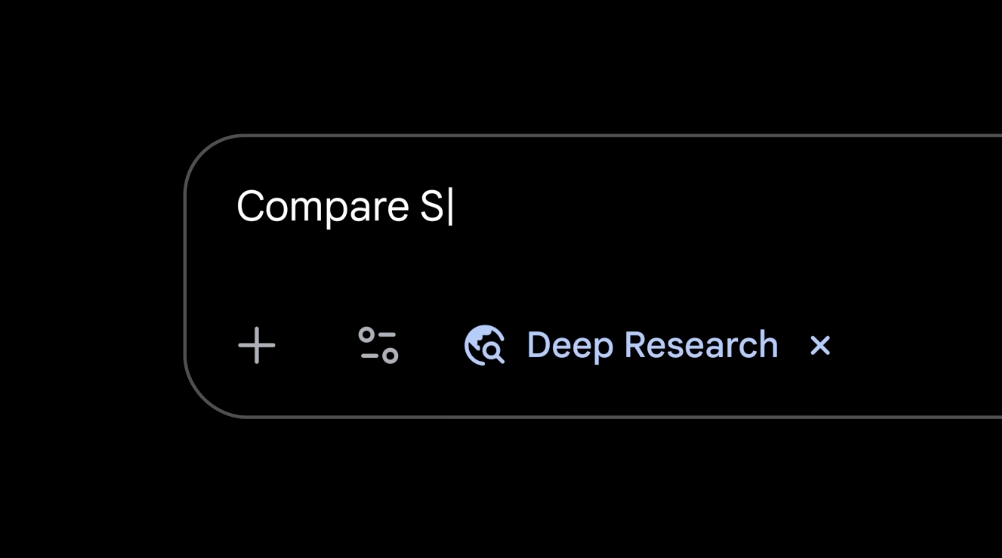Click the Deep Research label text

click(x=652, y=346)
